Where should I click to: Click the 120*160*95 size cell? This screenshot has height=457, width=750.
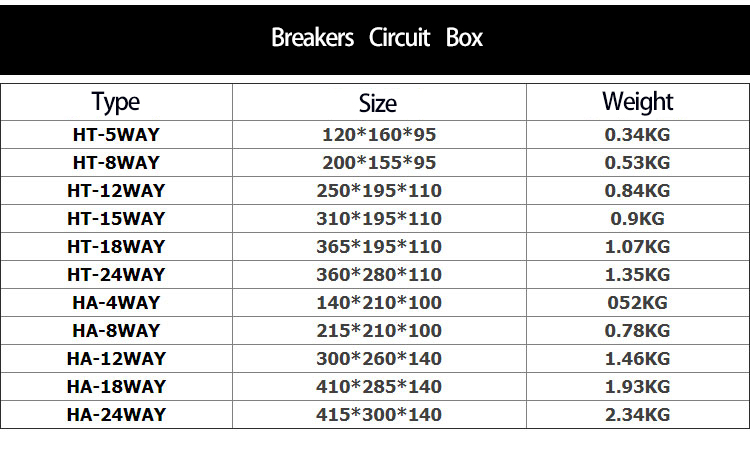[379, 134]
